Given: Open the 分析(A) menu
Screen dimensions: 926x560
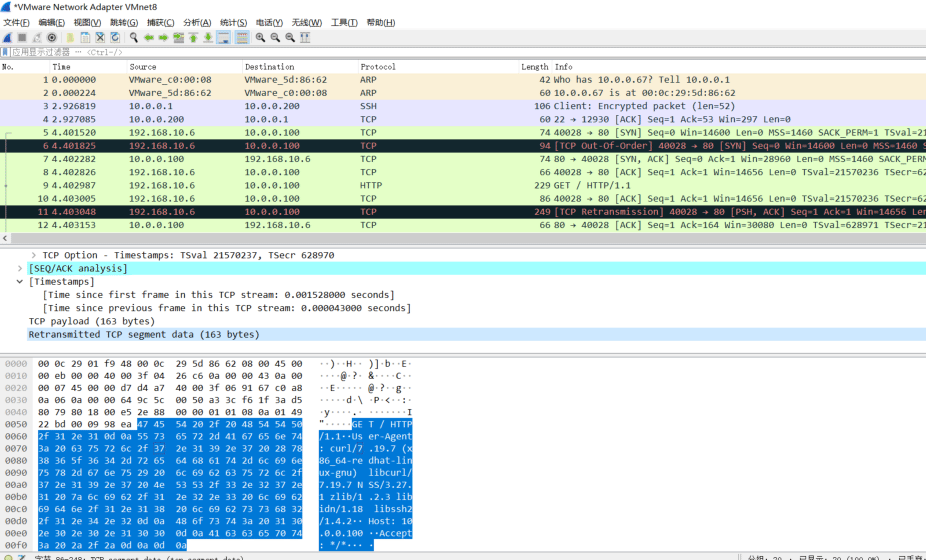Looking at the screenshot, I should click(x=197, y=22).
